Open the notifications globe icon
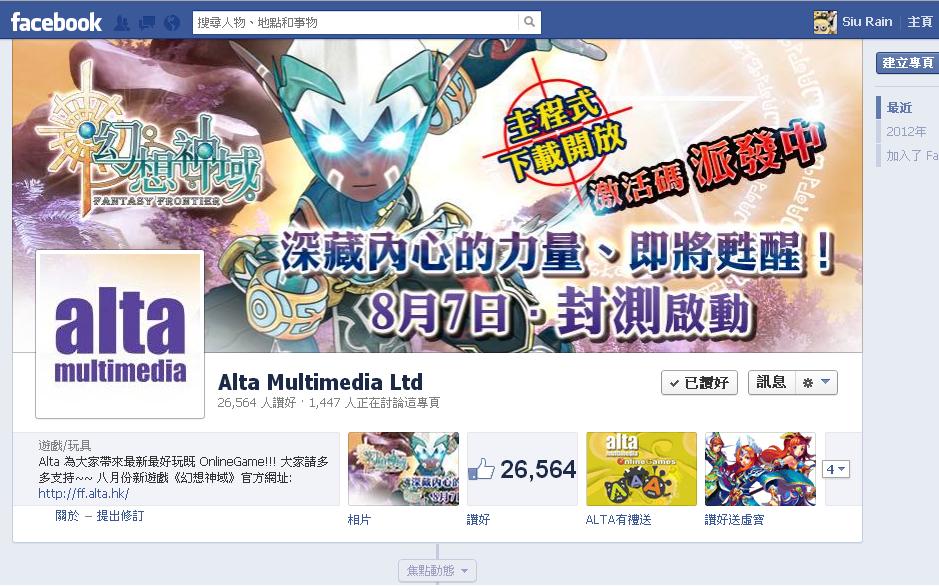This screenshot has height=586, width=939. 172,23
